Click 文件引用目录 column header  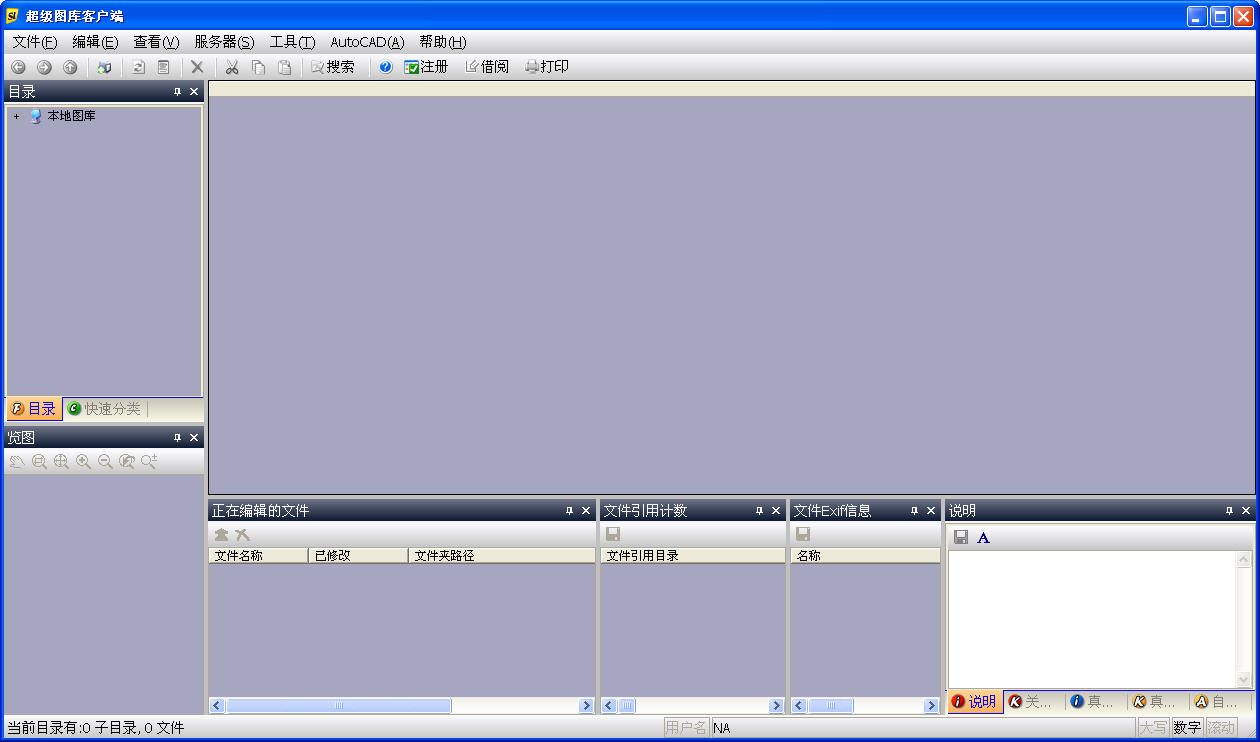693,556
